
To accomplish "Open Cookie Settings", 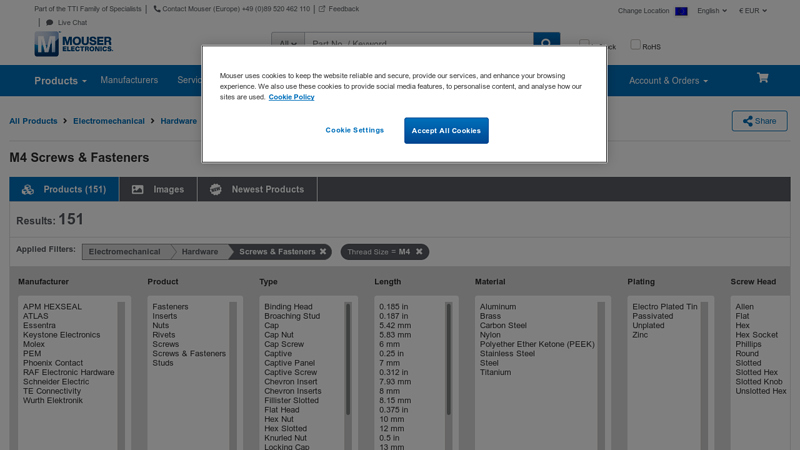I will point(355,130).
